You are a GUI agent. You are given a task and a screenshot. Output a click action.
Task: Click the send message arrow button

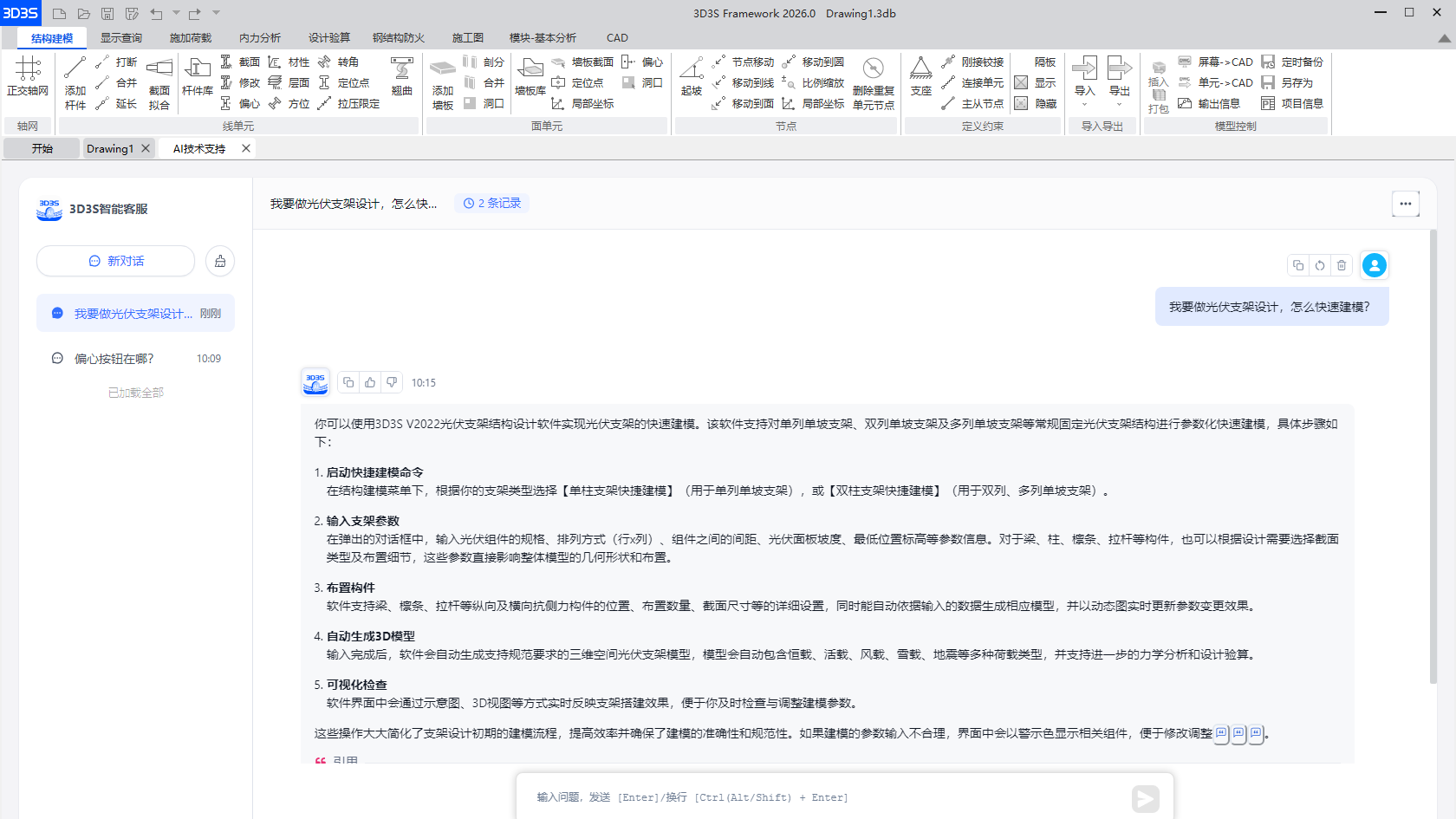click(x=1145, y=798)
